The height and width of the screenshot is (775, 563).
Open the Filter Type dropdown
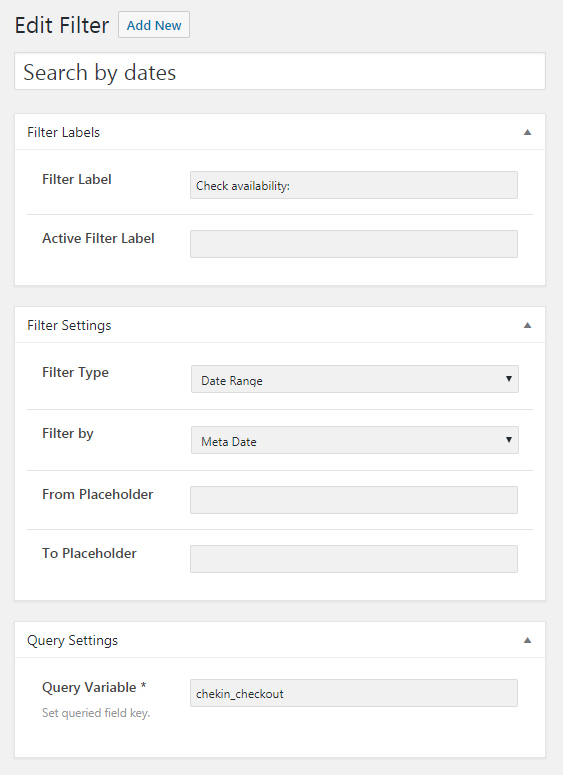[x=354, y=379]
